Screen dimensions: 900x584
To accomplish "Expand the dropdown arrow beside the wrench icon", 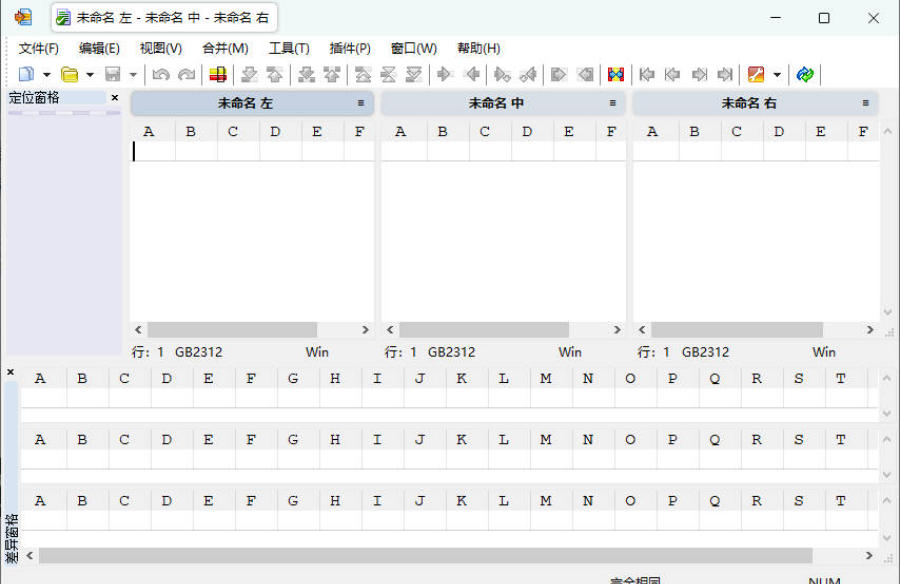I will tap(776, 75).
